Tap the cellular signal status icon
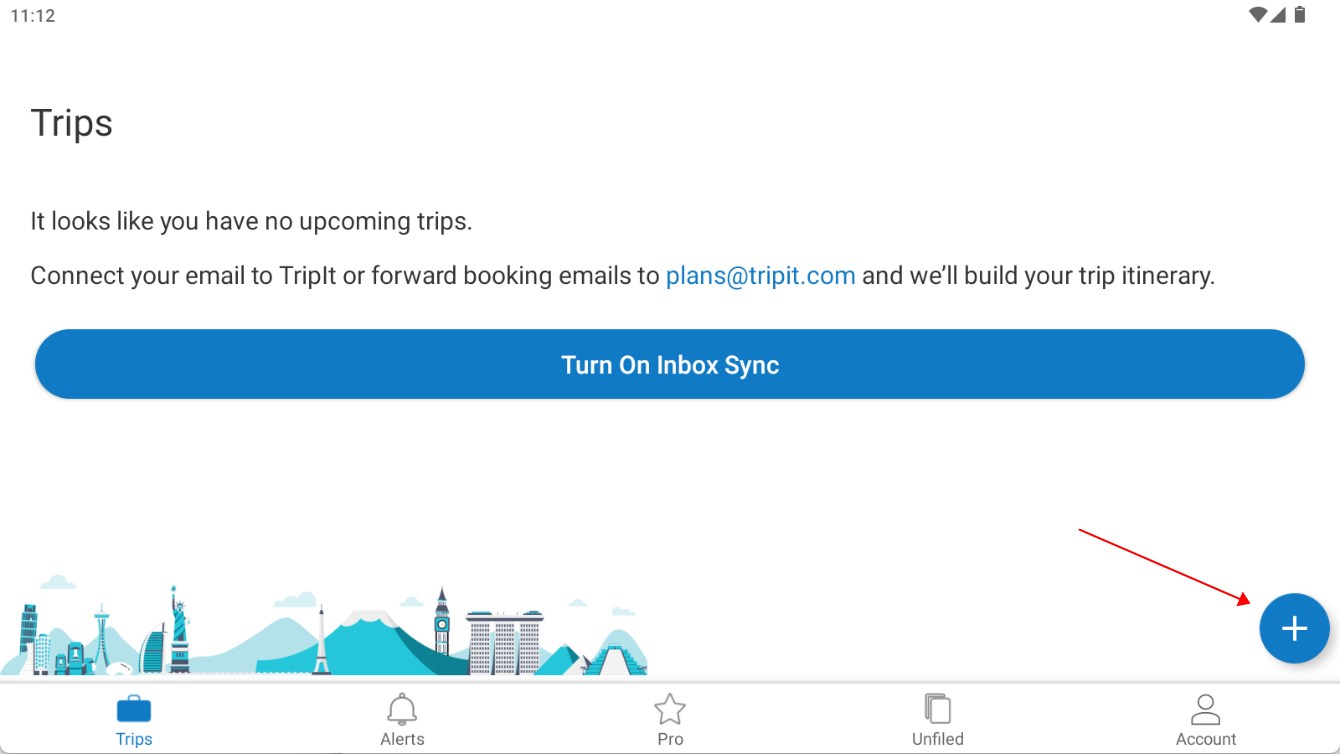This screenshot has width=1340, height=754. click(1278, 14)
